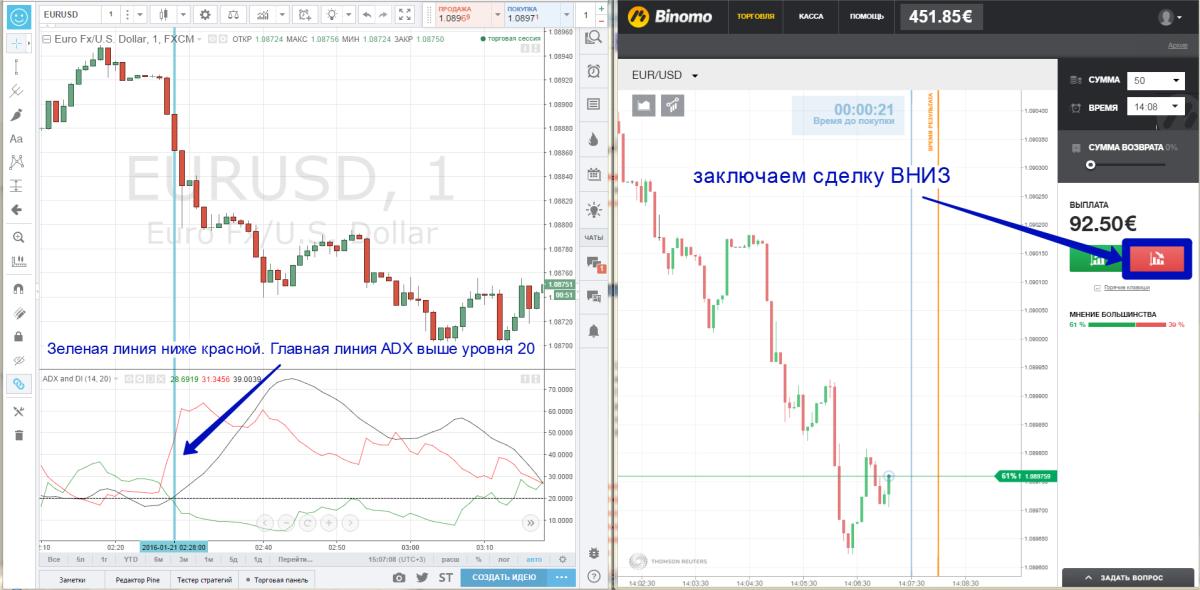Screen dimensions: 1200x590
Task: Open the КАССА tab in Binomo
Action: coord(811,17)
